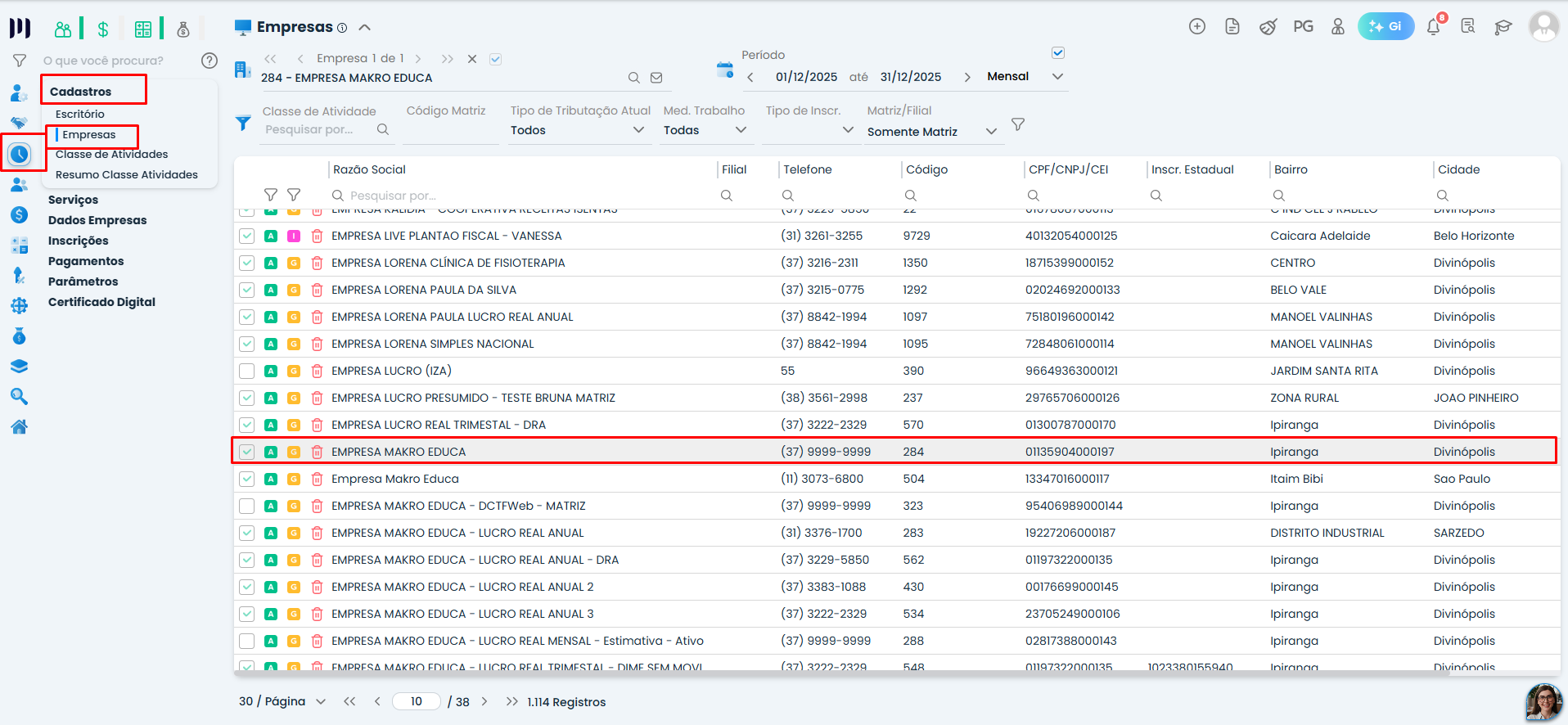
Task: Open the Pagamentos menu section
Action: (86, 261)
